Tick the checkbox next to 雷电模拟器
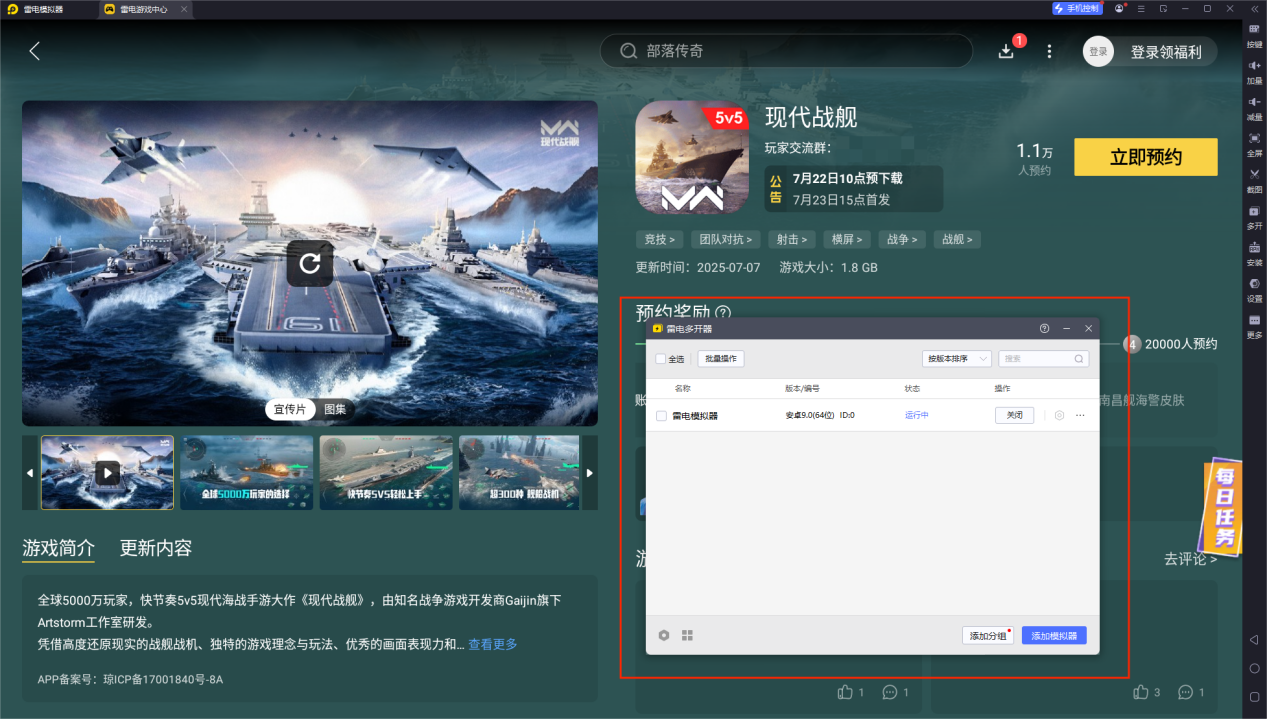The width and height of the screenshot is (1267, 719). tap(662, 414)
